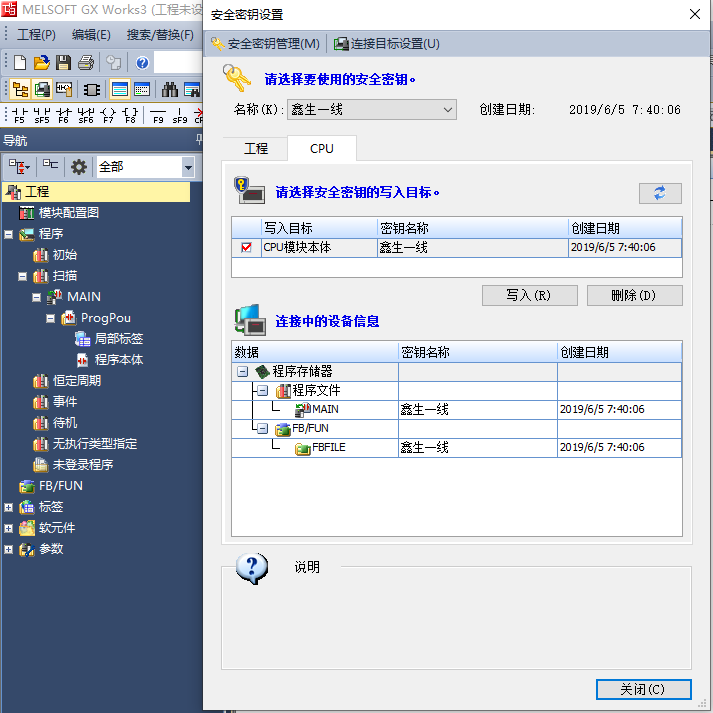Click the New project toolbar icon
713x713 pixels.
point(21,62)
